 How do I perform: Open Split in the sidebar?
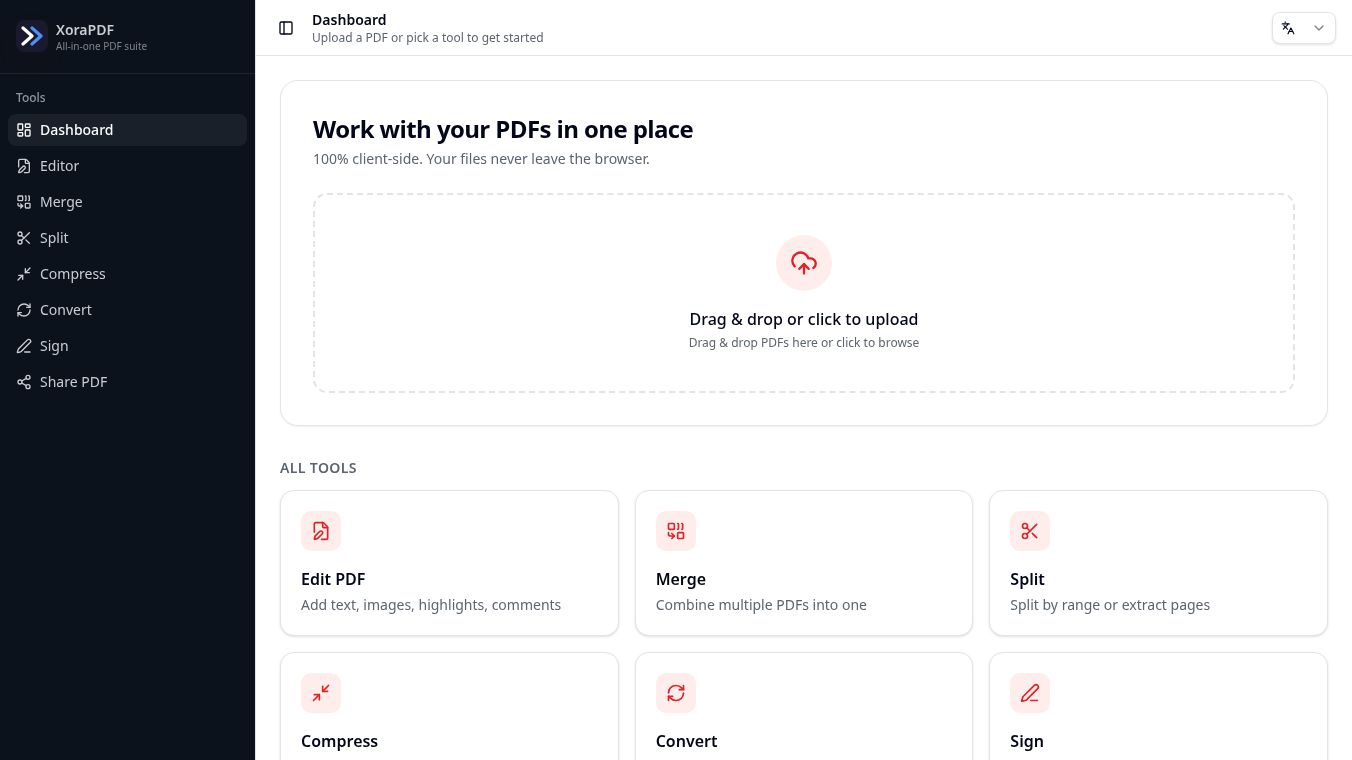click(127, 238)
